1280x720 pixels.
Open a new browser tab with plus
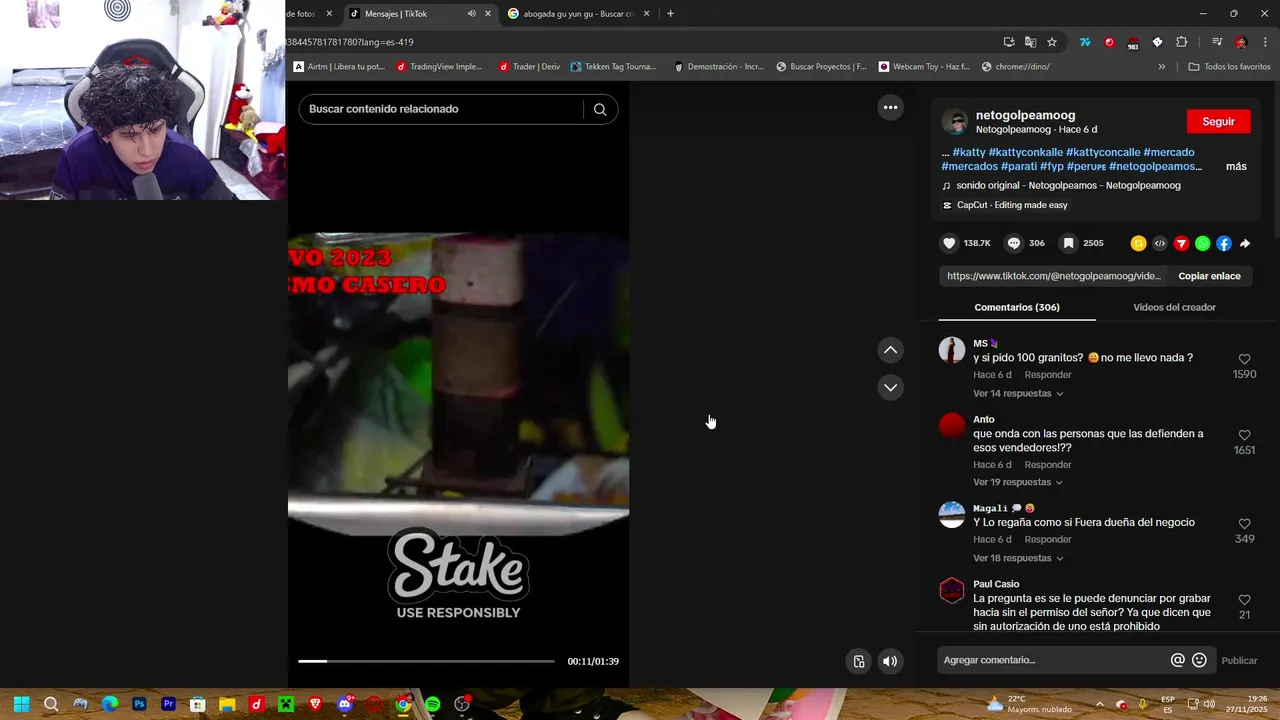670,14
